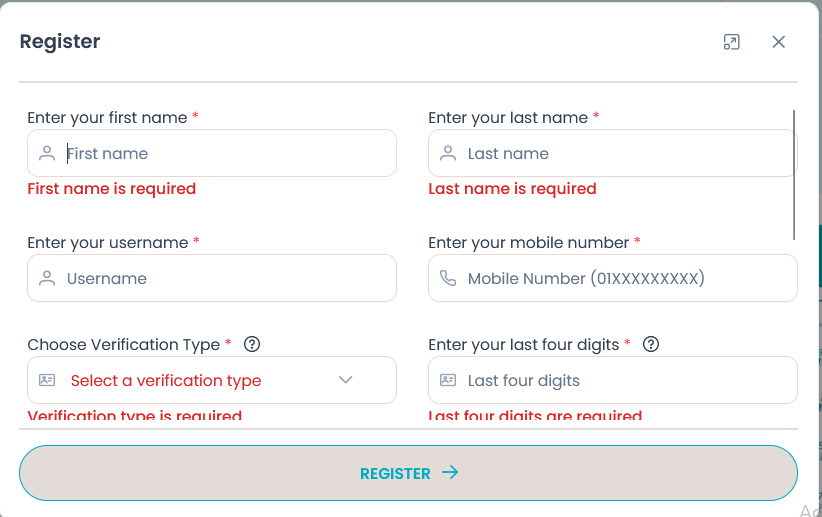Focus the Last four digits field
The width and height of the screenshot is (822, 517).
(x=625, y=381)
